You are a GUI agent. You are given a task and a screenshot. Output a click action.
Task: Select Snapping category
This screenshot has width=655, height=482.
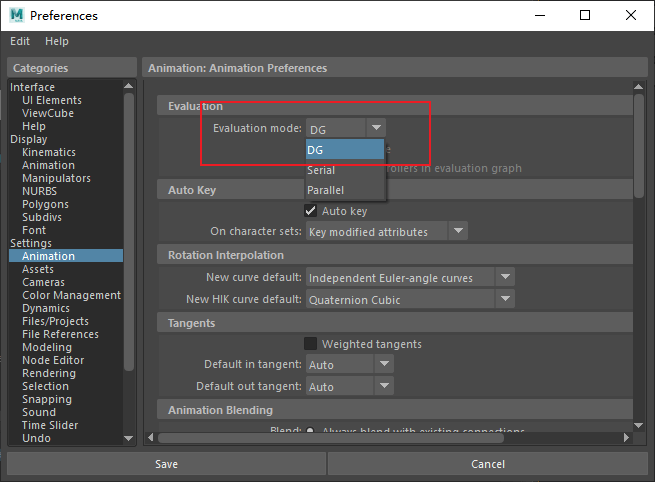[x=47, y=399]
